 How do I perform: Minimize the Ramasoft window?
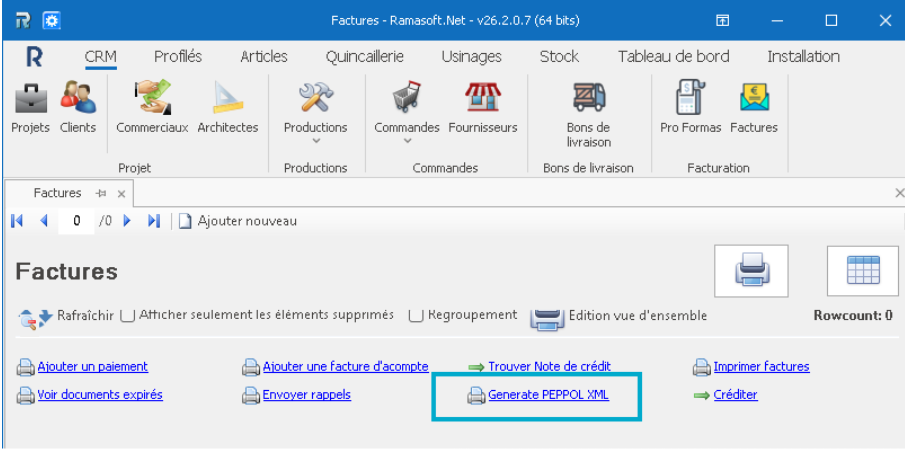[777, 21]
